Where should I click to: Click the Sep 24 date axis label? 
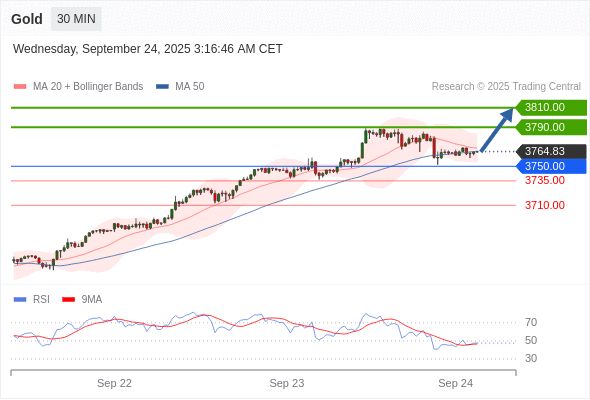(455, 383)
